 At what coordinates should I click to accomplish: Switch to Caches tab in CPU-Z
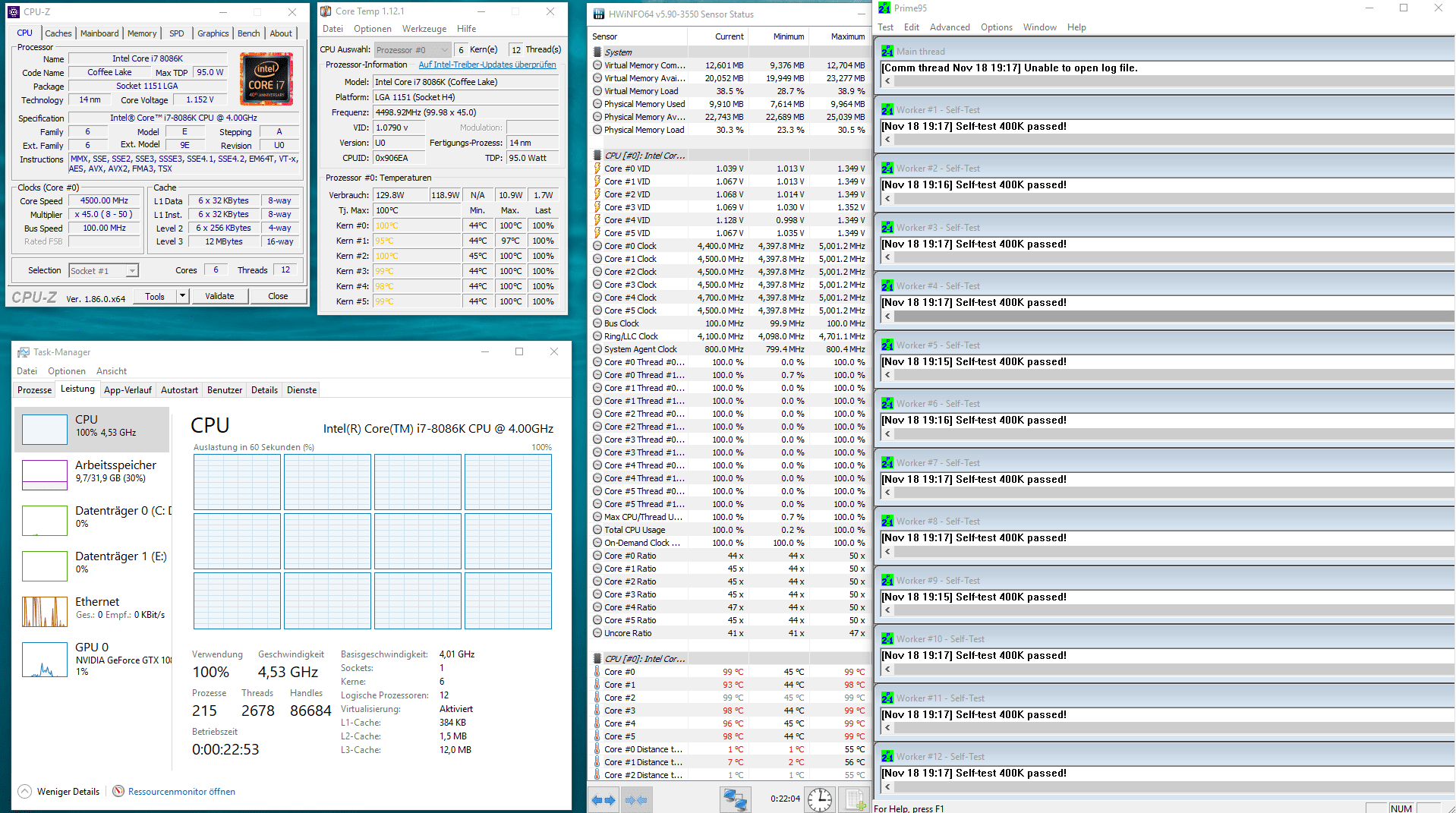pos(58,33)
